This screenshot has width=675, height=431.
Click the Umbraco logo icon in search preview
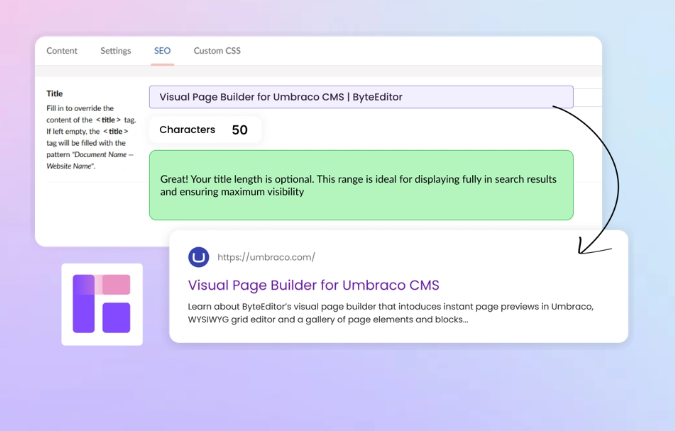(x=198, y=257)
